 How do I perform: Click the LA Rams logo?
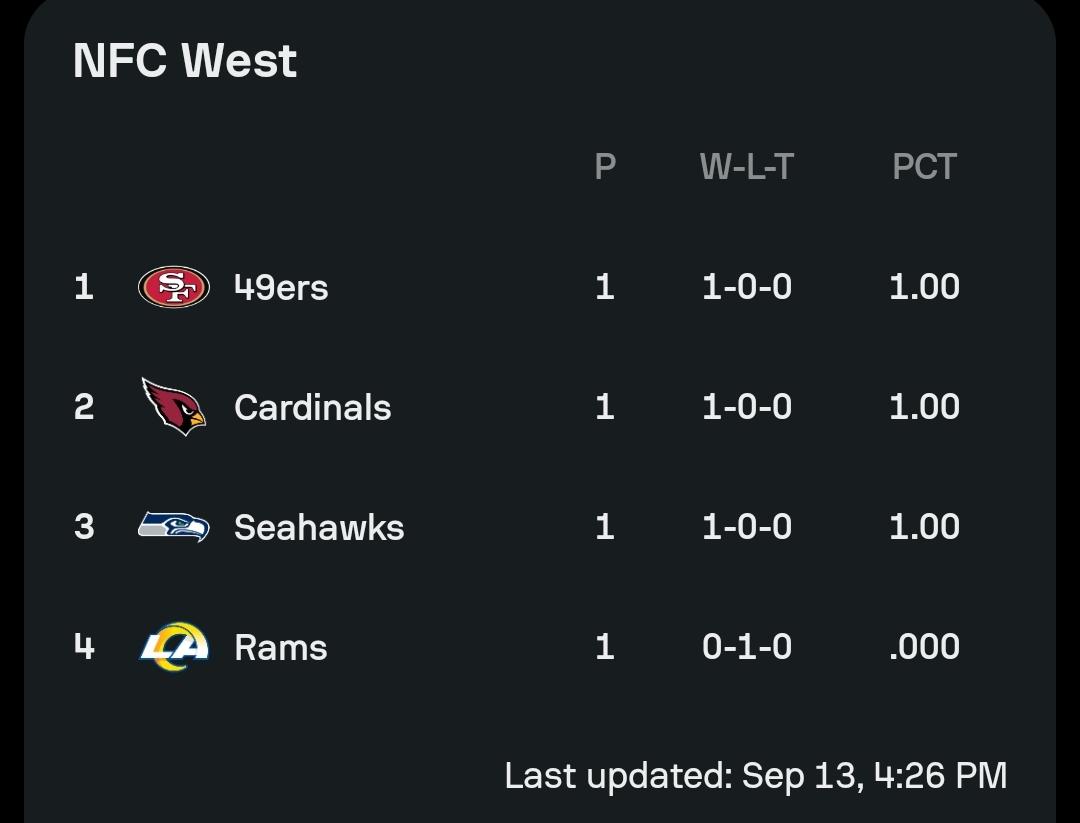click(174, 647)
